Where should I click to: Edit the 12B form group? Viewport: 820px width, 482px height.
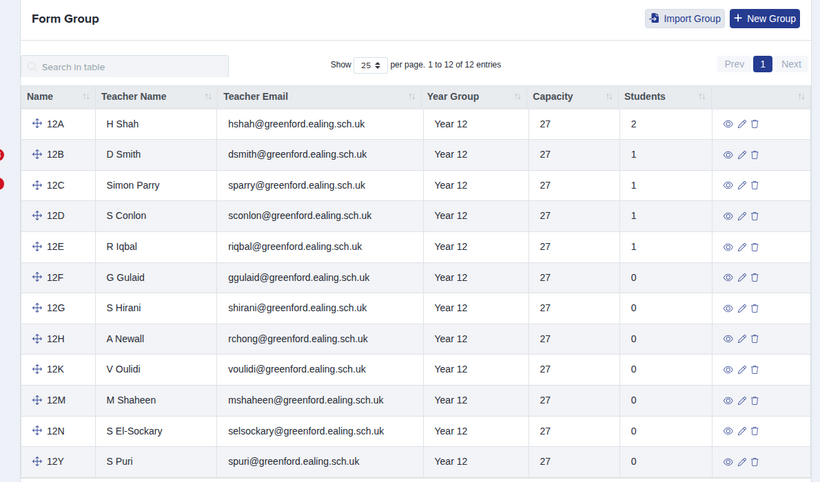[742, 155]
